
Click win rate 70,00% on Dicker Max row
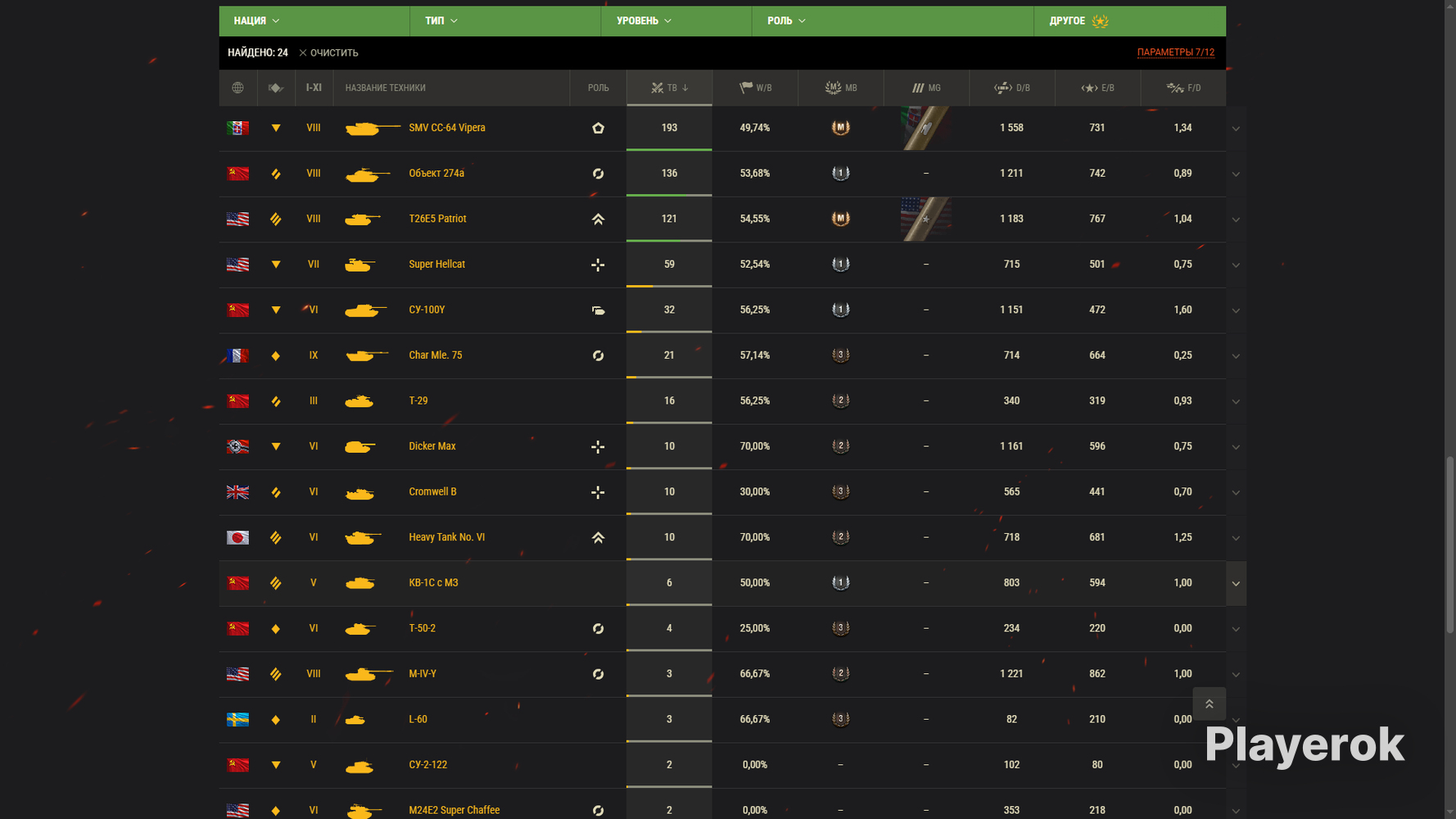[755, 446]
